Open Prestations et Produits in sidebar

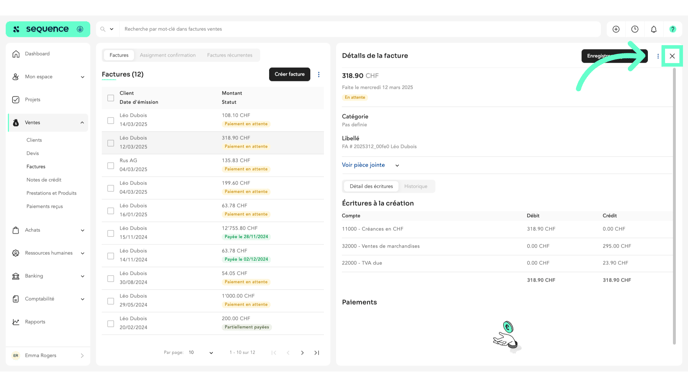51,193
